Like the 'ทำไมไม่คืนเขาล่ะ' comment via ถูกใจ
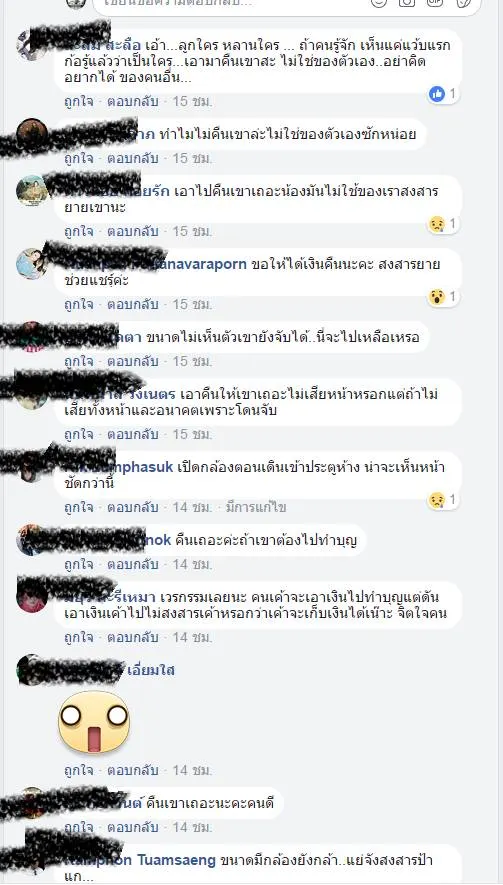Viewport: 503px width, 885px height. [x=78, y=158]
